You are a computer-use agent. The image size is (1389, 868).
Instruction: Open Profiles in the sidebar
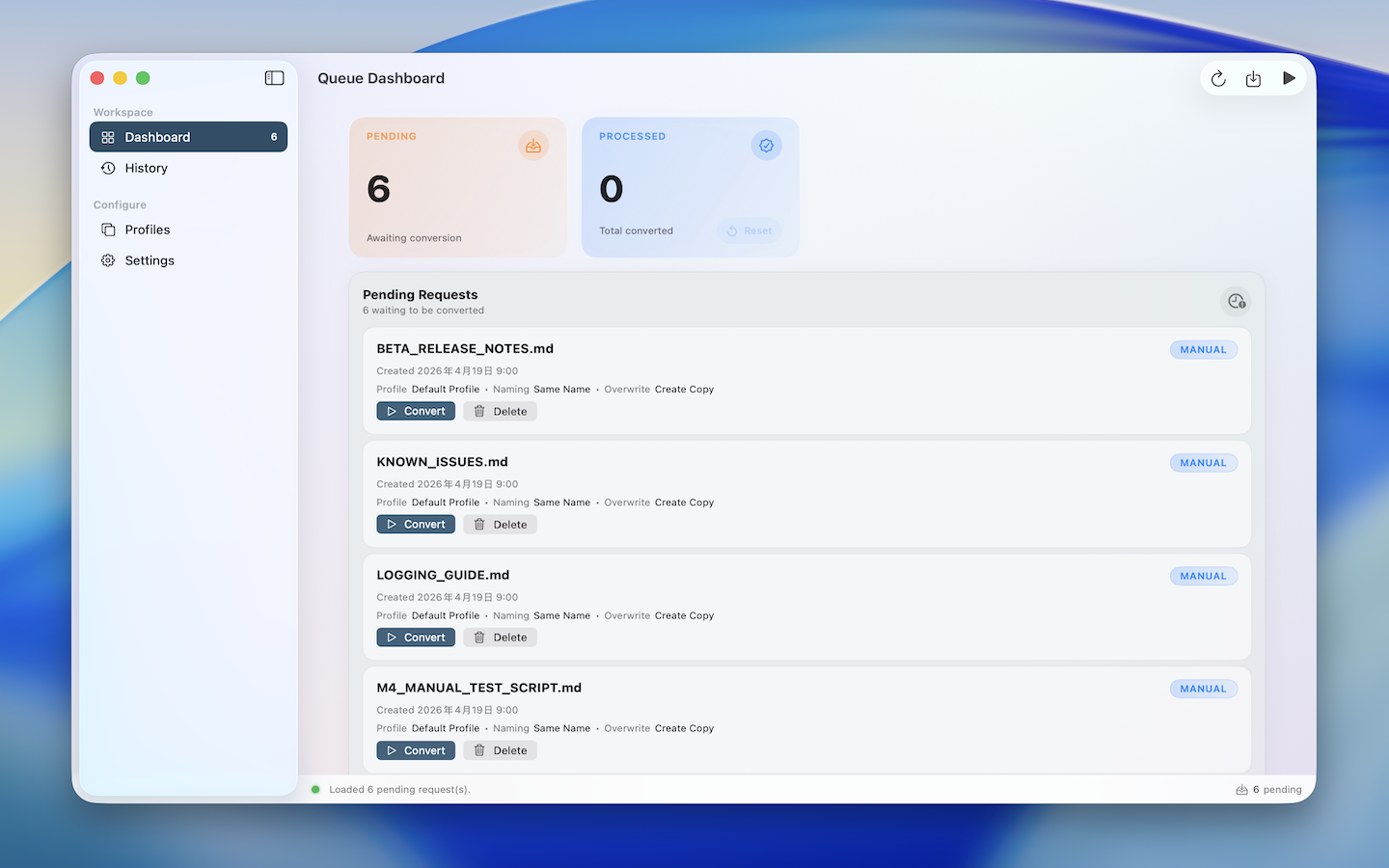tap(188, 230)
